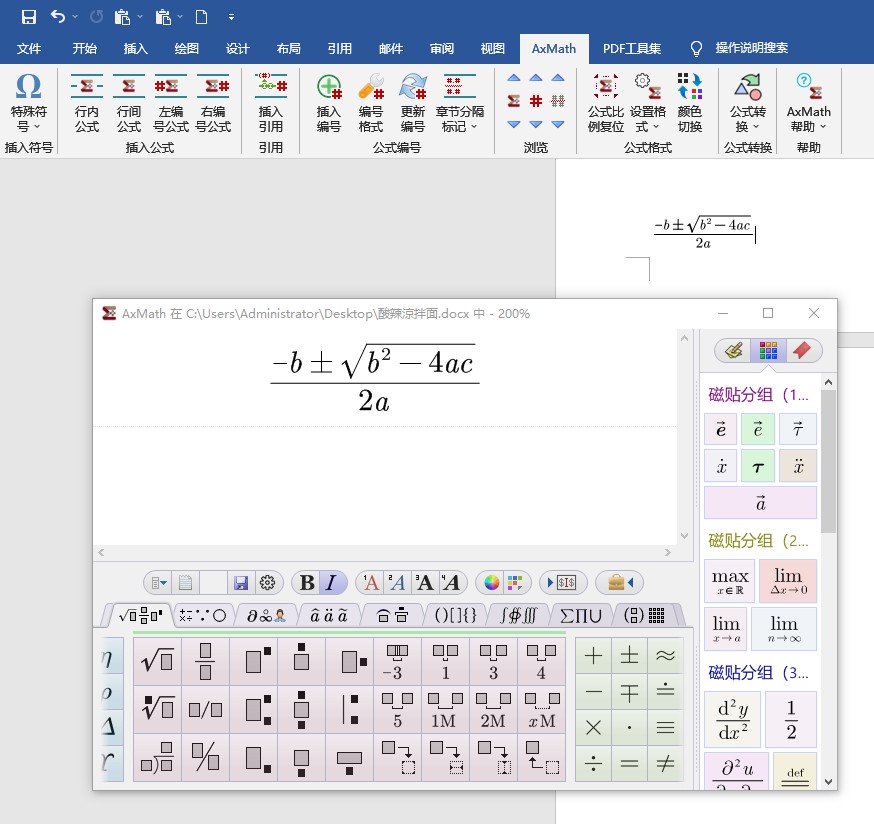
Task: Insert the vector a tile
Action: point(760,503)
